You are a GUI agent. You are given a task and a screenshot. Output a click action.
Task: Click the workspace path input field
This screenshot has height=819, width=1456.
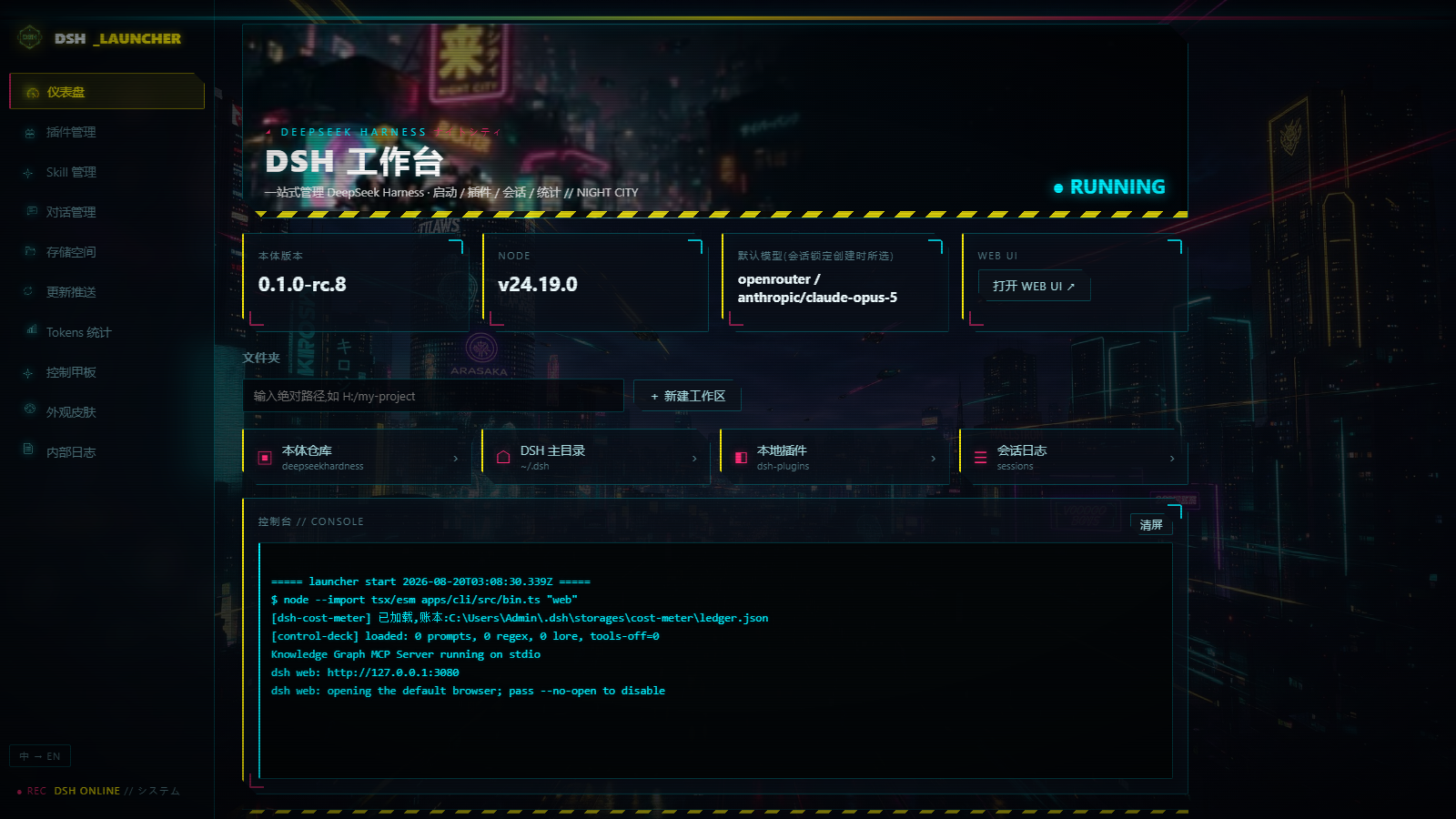click(433, 396)
